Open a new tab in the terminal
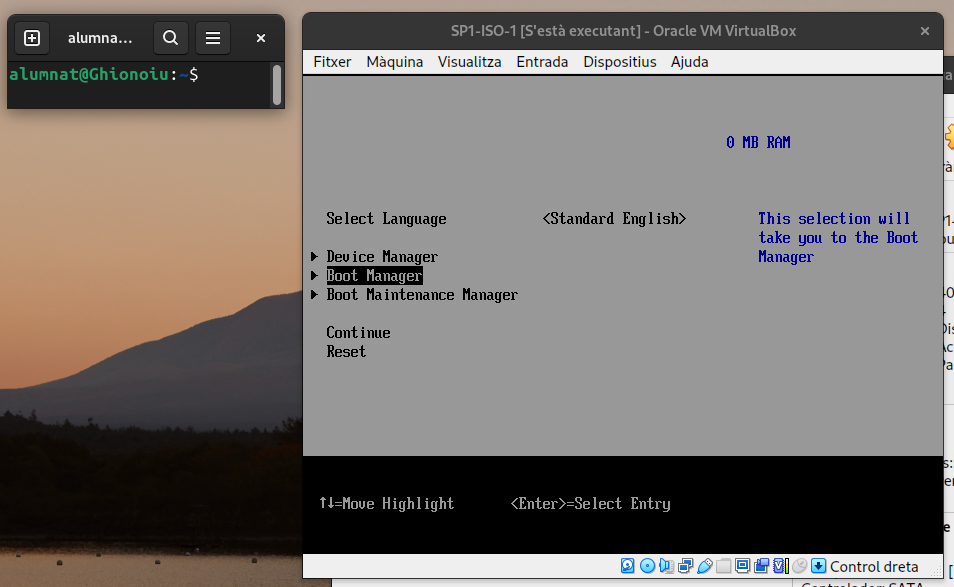The image size is (954, 587). pos(32,38)
